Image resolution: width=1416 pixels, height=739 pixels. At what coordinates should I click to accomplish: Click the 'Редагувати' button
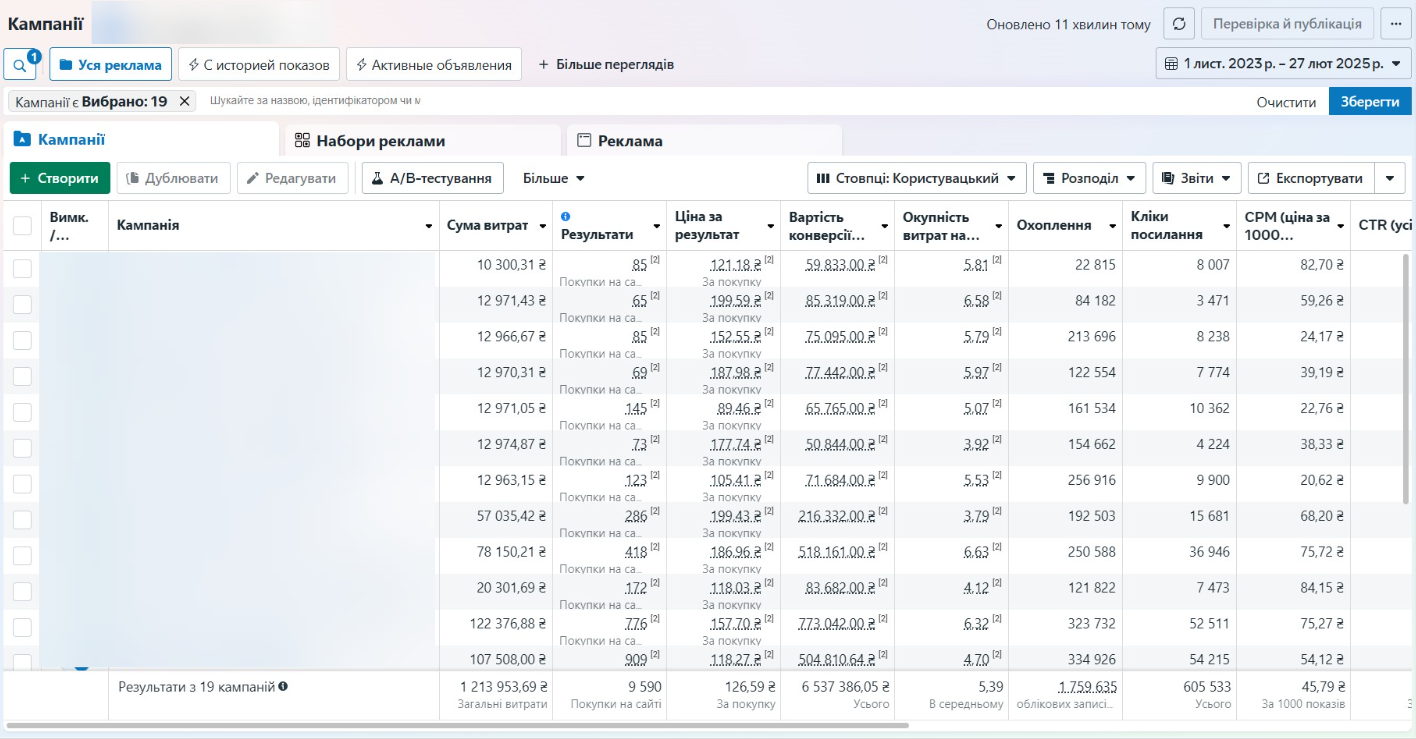(x=293, y=178)
